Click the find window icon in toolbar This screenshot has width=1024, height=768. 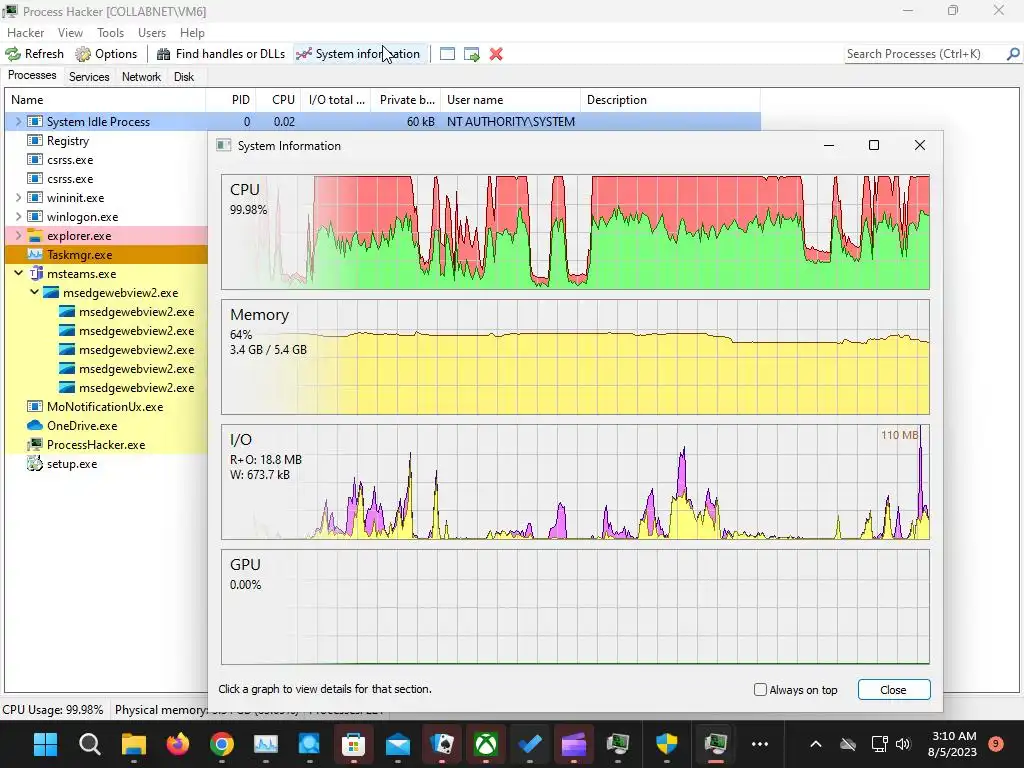coord(447,54)
